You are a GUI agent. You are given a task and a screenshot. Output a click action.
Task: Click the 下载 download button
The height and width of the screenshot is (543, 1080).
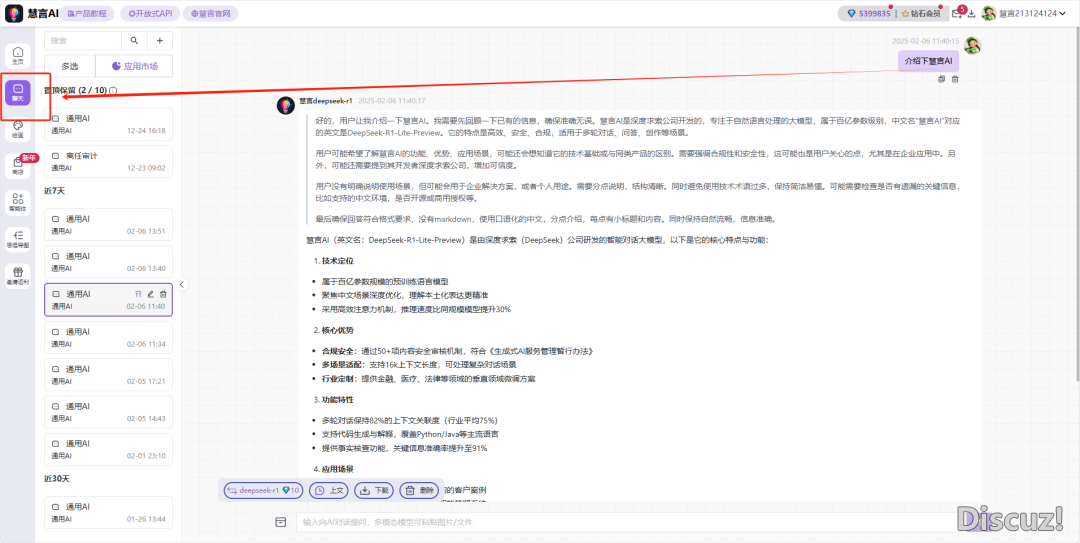[x=374, y=491]
